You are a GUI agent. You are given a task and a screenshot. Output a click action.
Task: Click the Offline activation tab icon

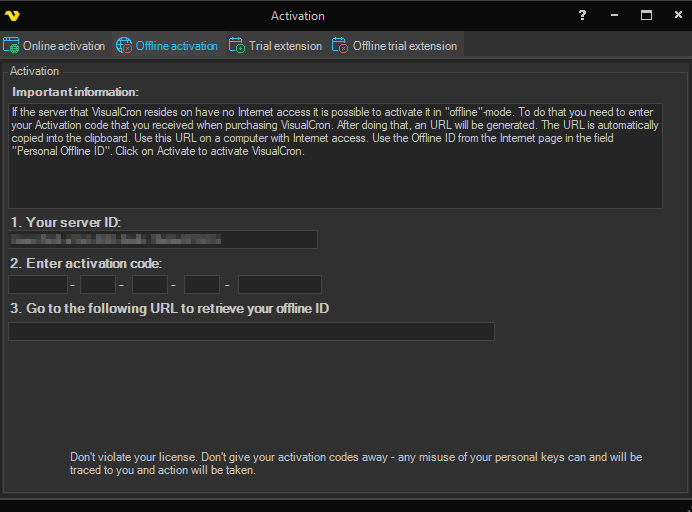coord(124,46)
